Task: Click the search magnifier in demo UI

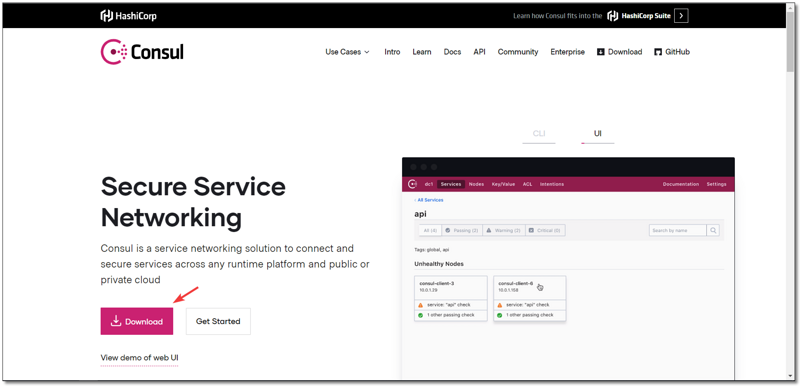Action: pos(713,230)
